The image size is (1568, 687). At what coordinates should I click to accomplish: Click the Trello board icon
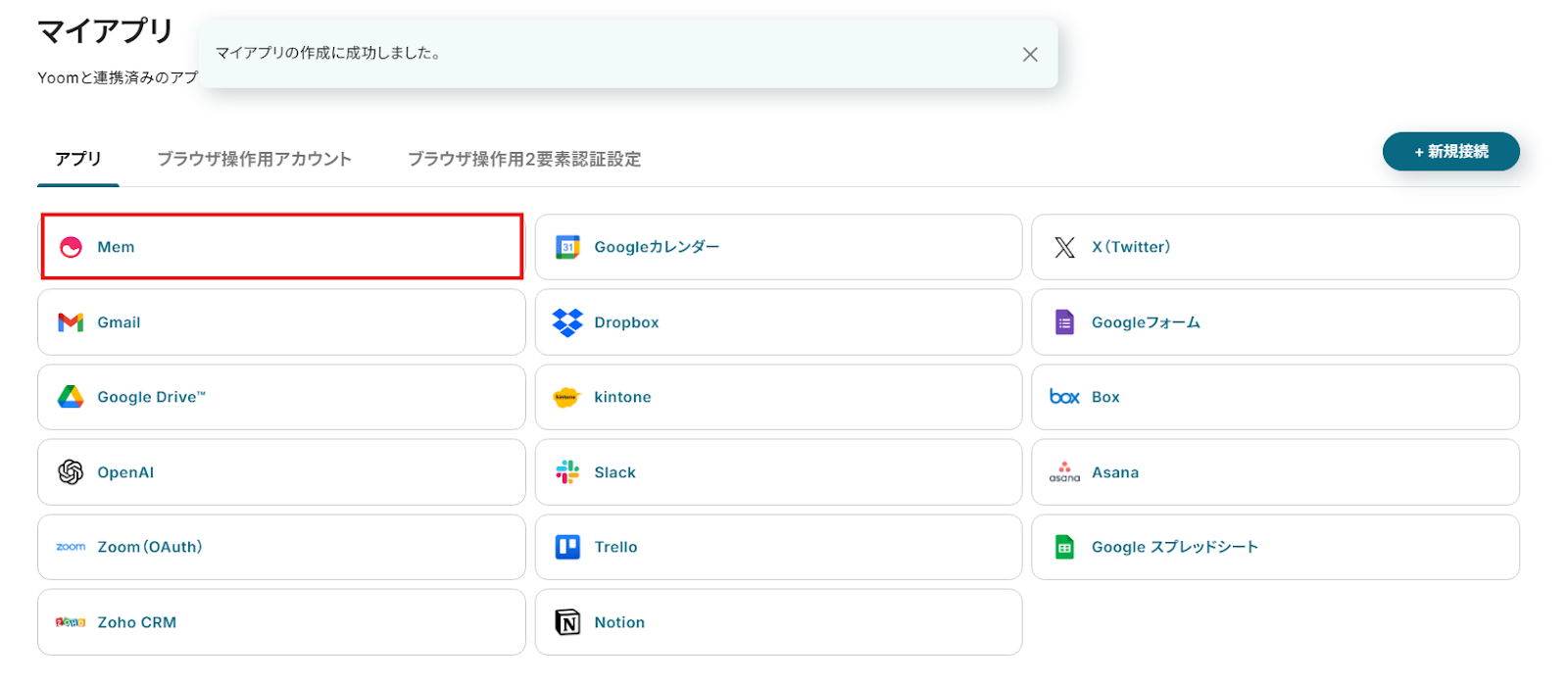567,547
